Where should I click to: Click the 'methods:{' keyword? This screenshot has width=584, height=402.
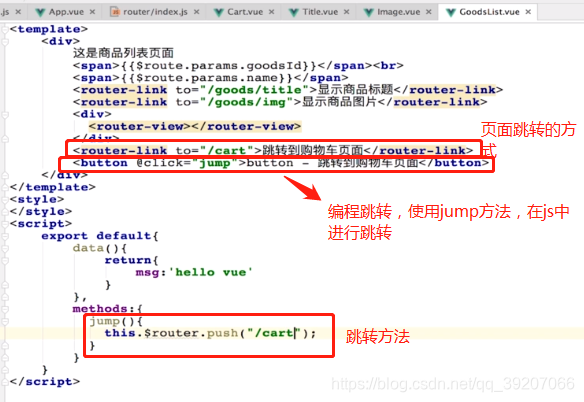[x=107, y=309]
